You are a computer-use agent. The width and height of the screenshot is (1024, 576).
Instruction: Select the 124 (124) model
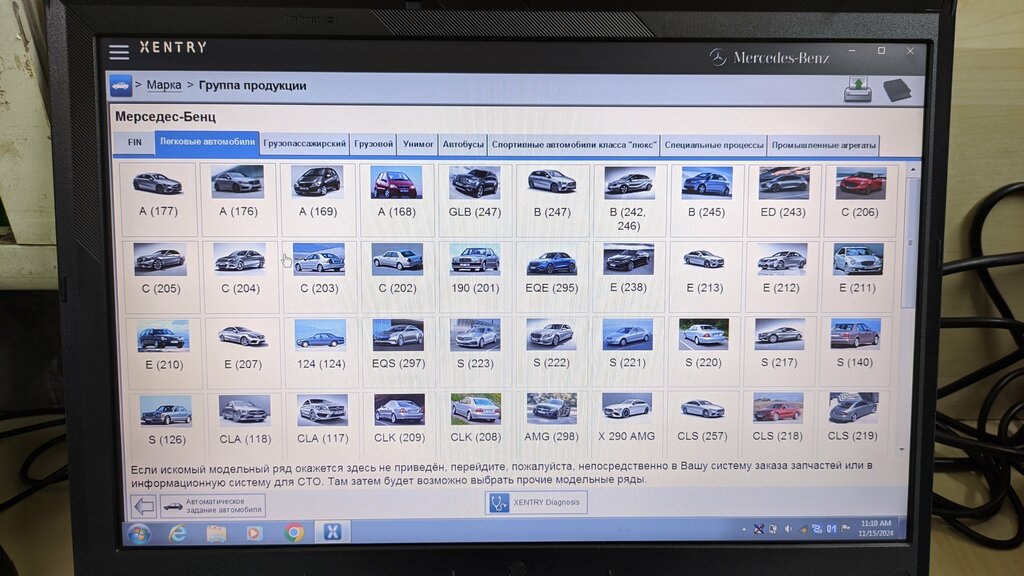(x=321, y=352)
